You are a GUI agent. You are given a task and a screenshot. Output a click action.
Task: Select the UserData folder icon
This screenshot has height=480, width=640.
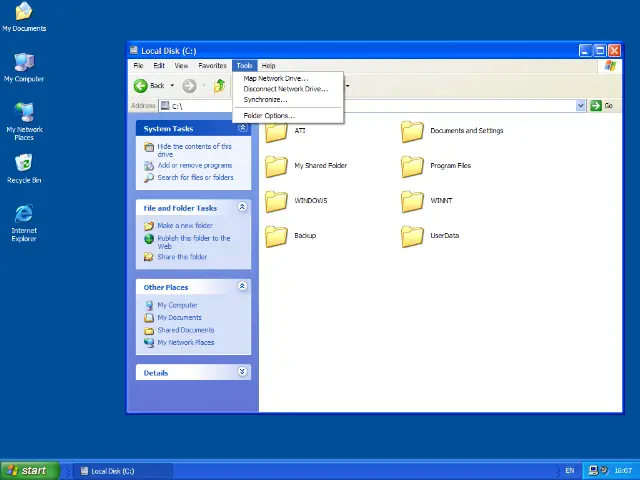point(412,237)
